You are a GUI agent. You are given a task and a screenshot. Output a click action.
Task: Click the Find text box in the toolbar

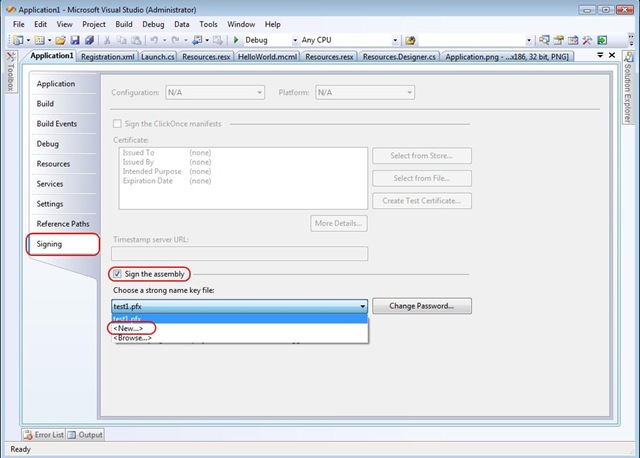pos(472,40)
